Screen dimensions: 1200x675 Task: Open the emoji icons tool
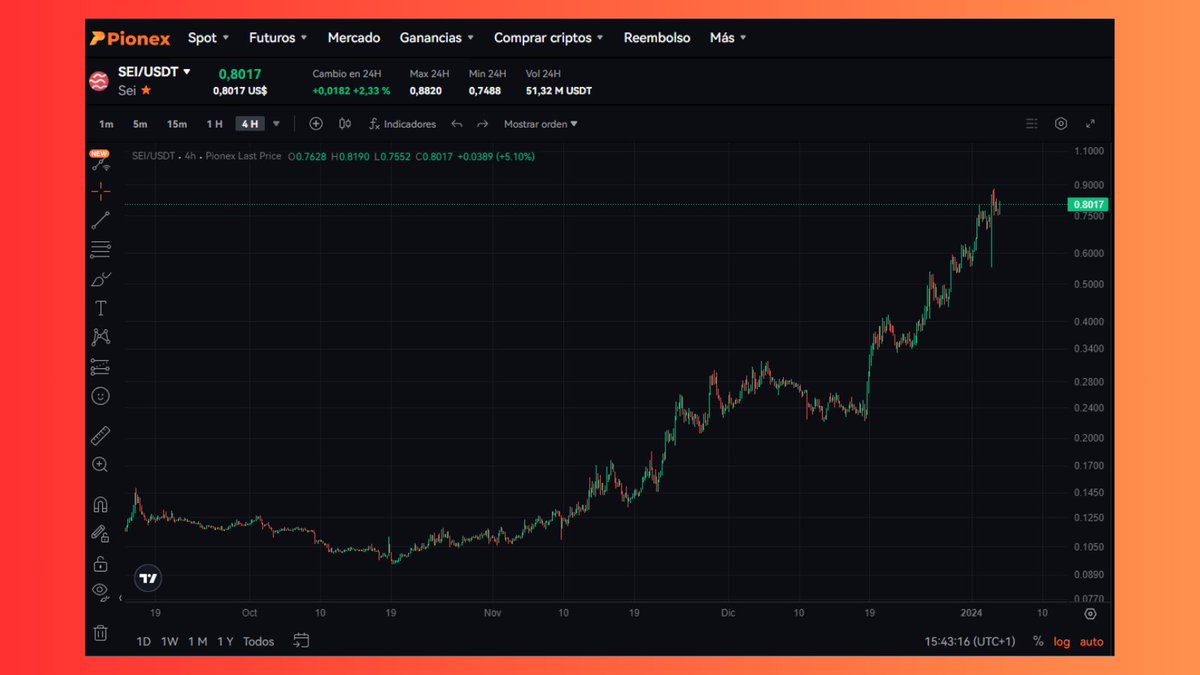click(100, 396)
